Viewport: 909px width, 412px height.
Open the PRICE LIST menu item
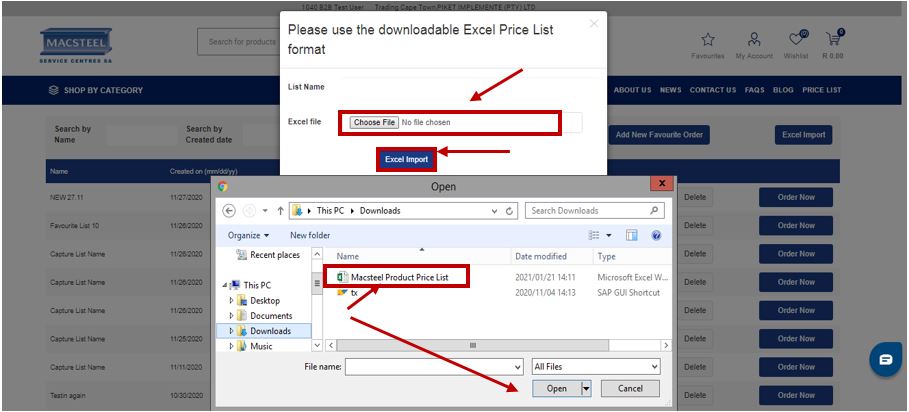click(x=821, y=90)
